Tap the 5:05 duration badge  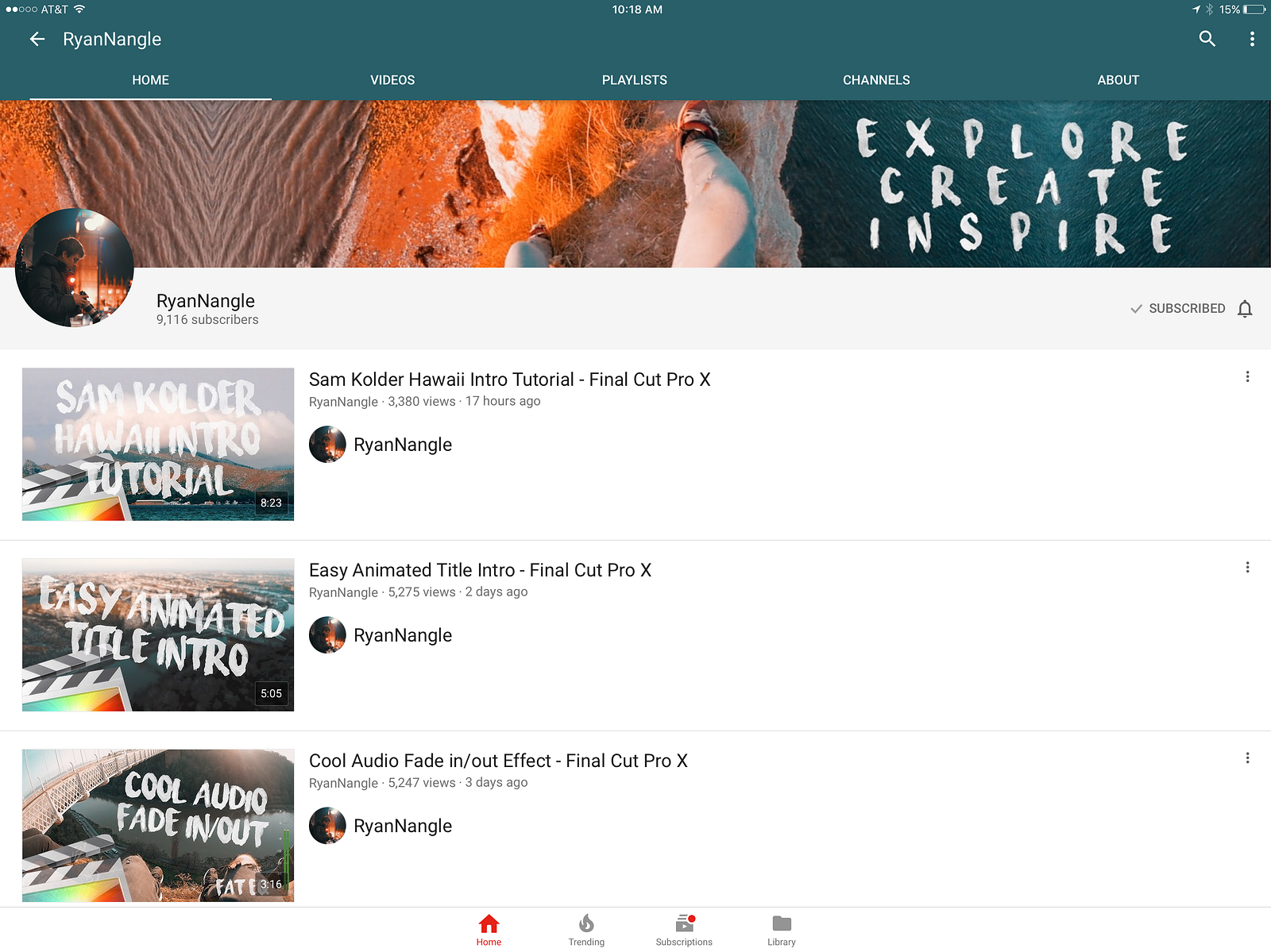click(x=271, y=693)
